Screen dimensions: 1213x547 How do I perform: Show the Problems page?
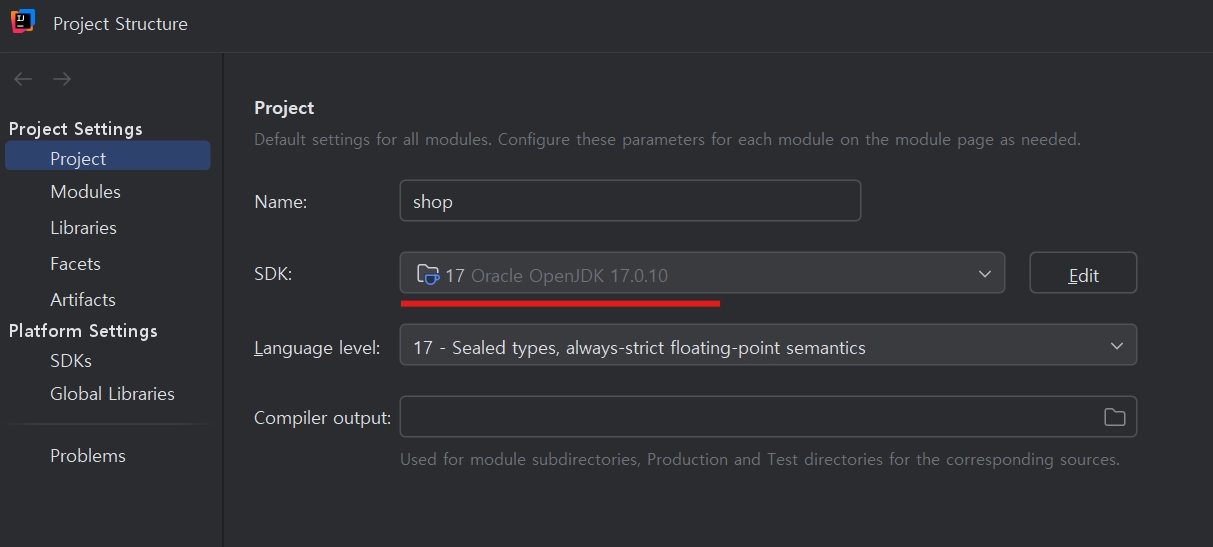[88, 456]
